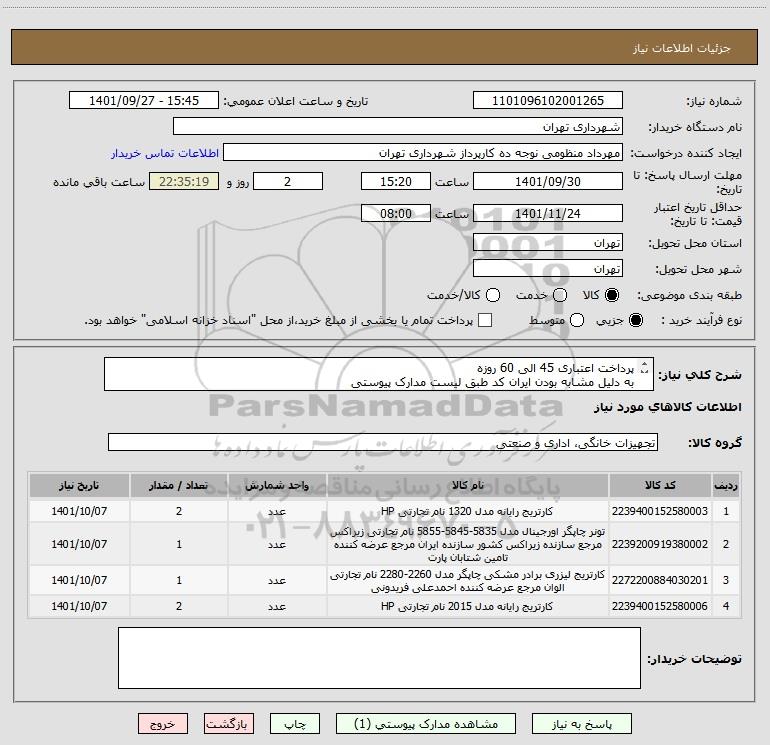
Task: Click the نام دستگاه خریدار field شهرداری تهران
Action: click(x=398, y=127)
